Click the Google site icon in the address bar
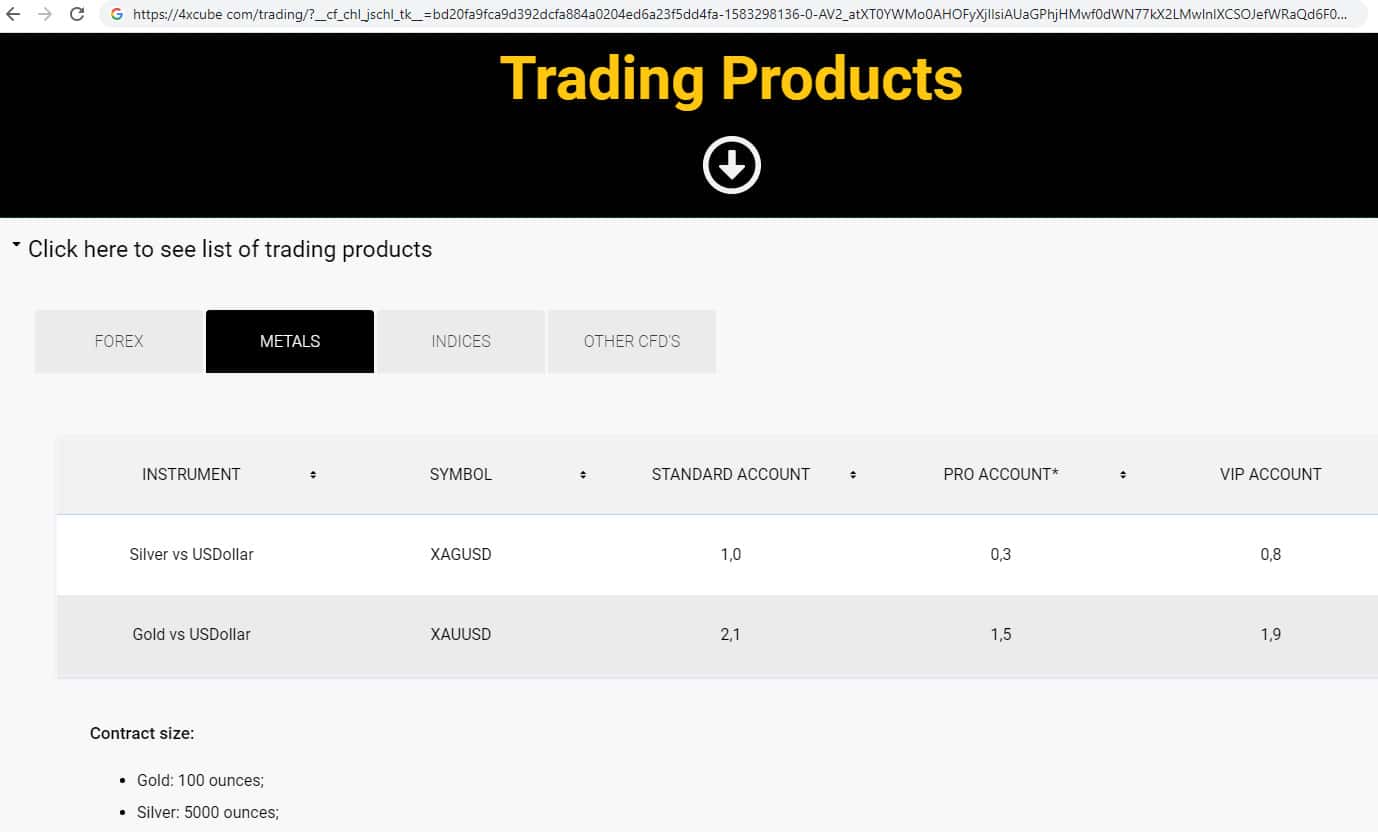The width and height of the screenshot is (1378, 832). pos(117,15)
